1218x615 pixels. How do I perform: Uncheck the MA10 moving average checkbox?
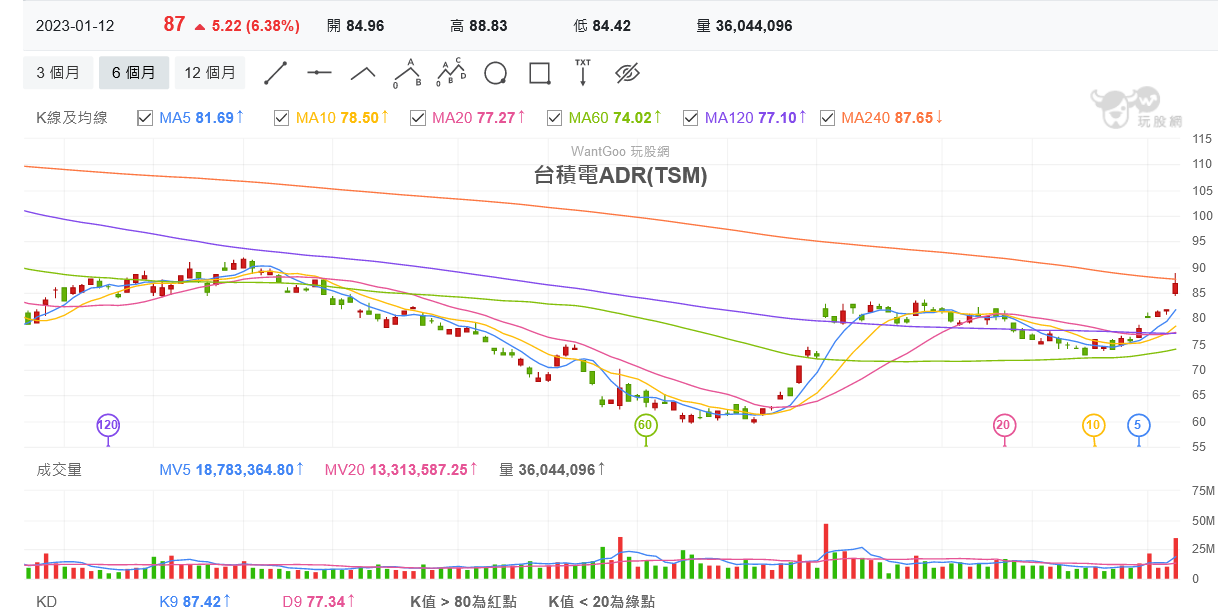(x=281, y=118)
